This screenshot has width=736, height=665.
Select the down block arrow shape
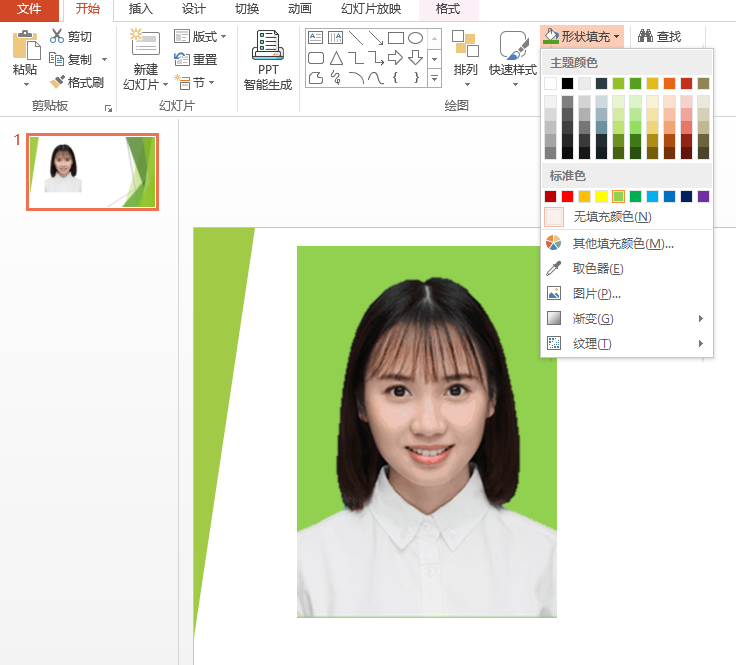click(415, 58)
